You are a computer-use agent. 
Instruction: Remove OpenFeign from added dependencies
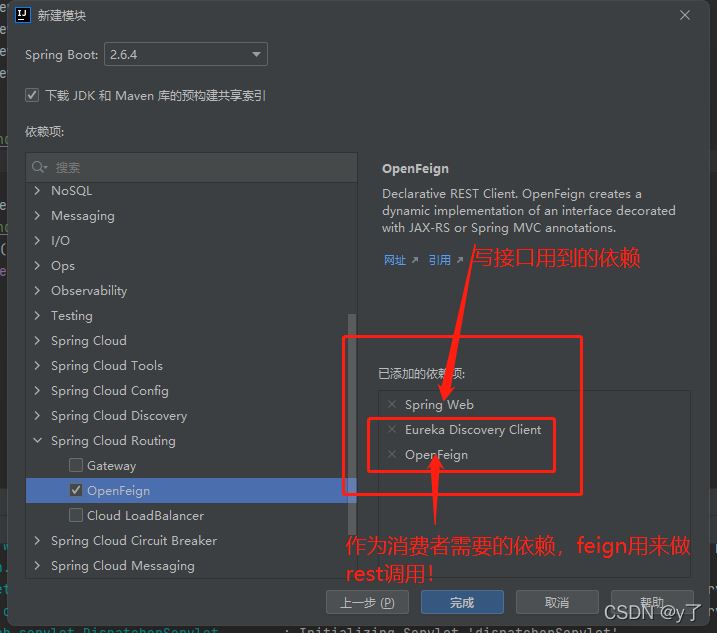[x=392, y=455]
